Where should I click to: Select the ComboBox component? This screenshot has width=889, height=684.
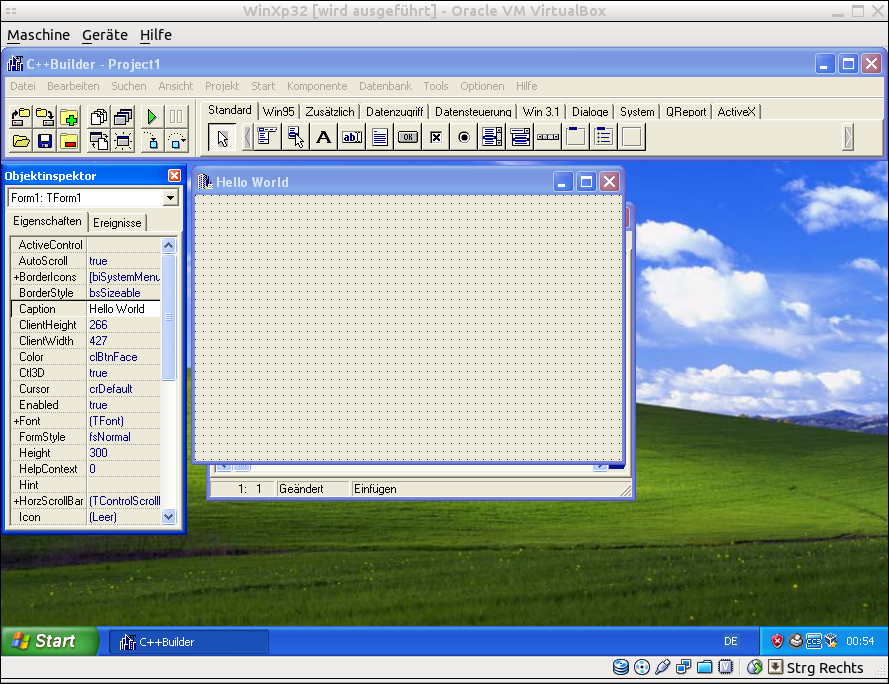pyautogui.click(x=520, y=137)
